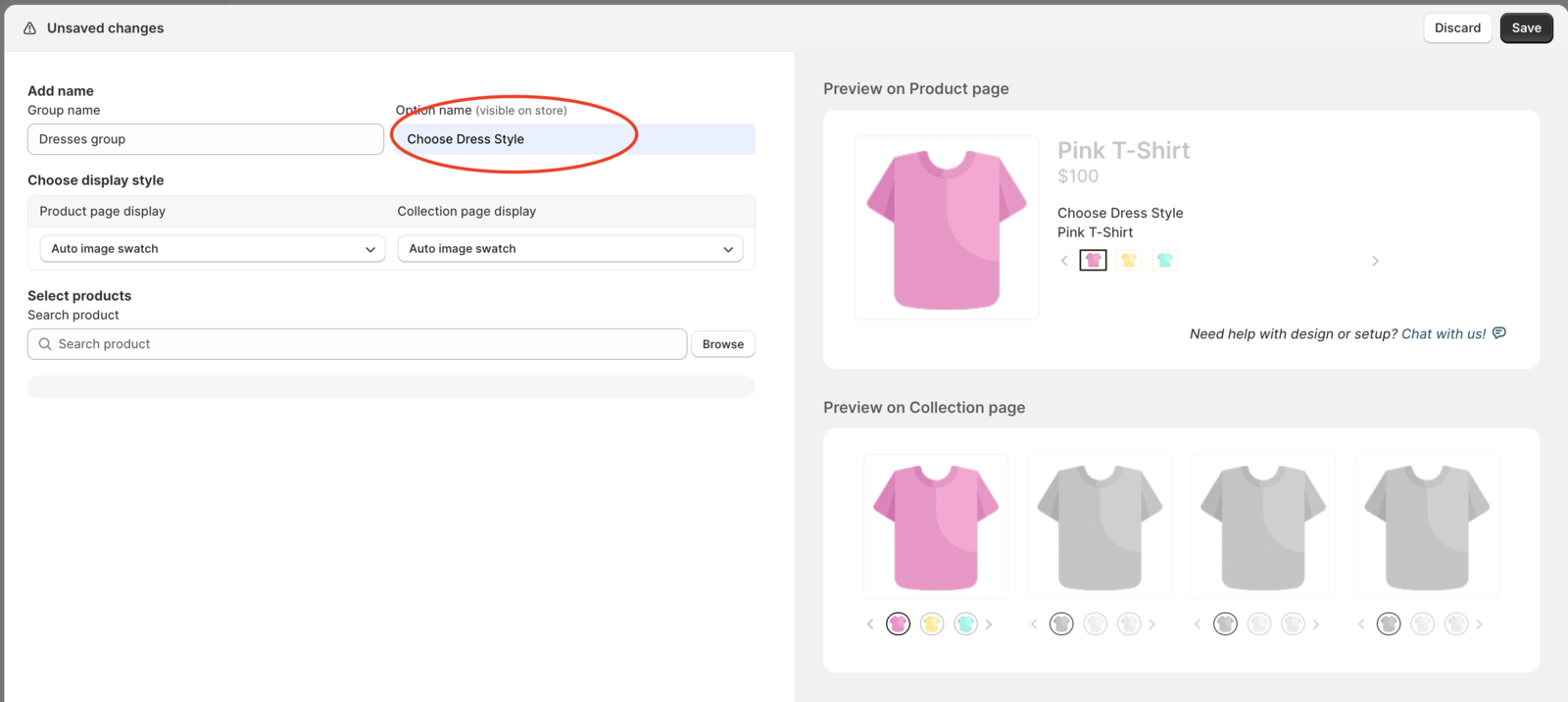Open the Product page display dropdown
The image size is (1568, 702).
[213, 249]
